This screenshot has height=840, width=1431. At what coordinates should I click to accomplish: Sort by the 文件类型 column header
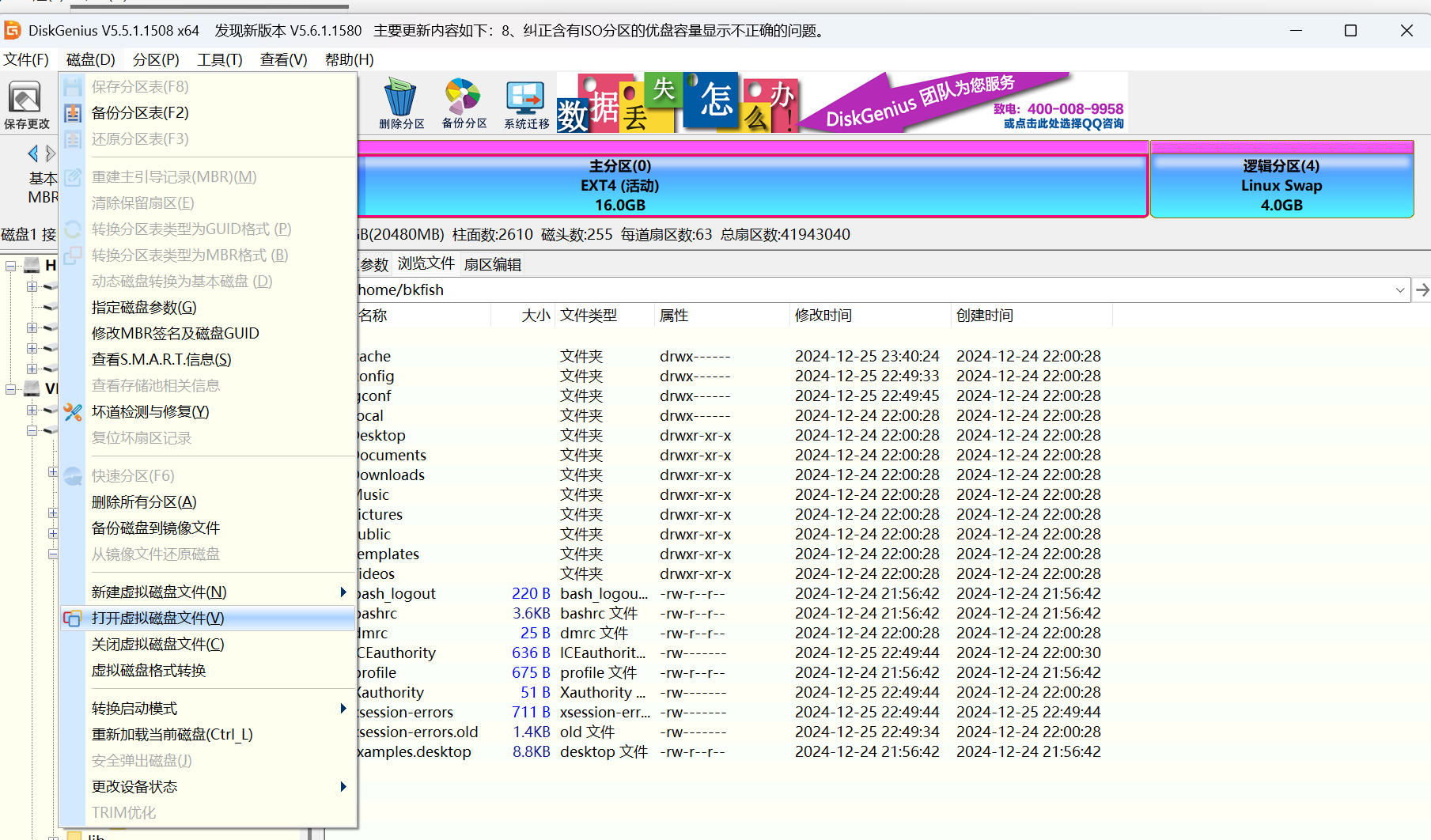(x=604, y=316)
